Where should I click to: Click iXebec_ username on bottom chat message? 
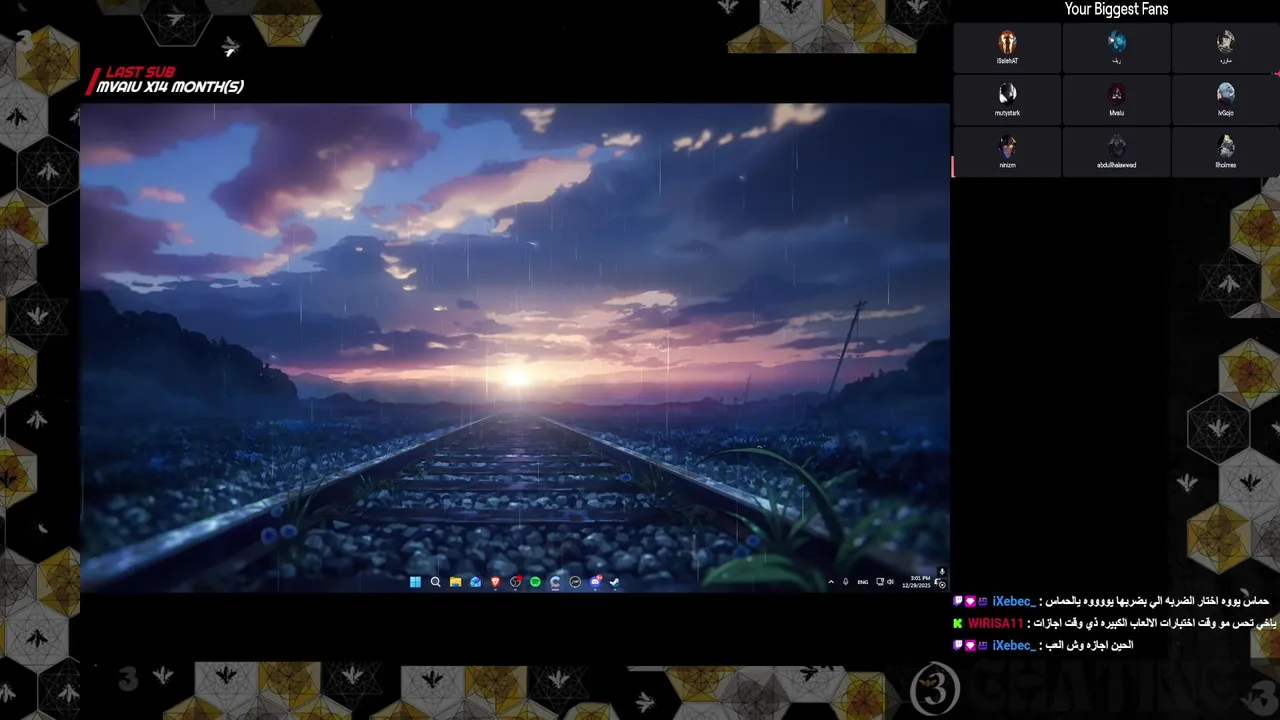1014,645
